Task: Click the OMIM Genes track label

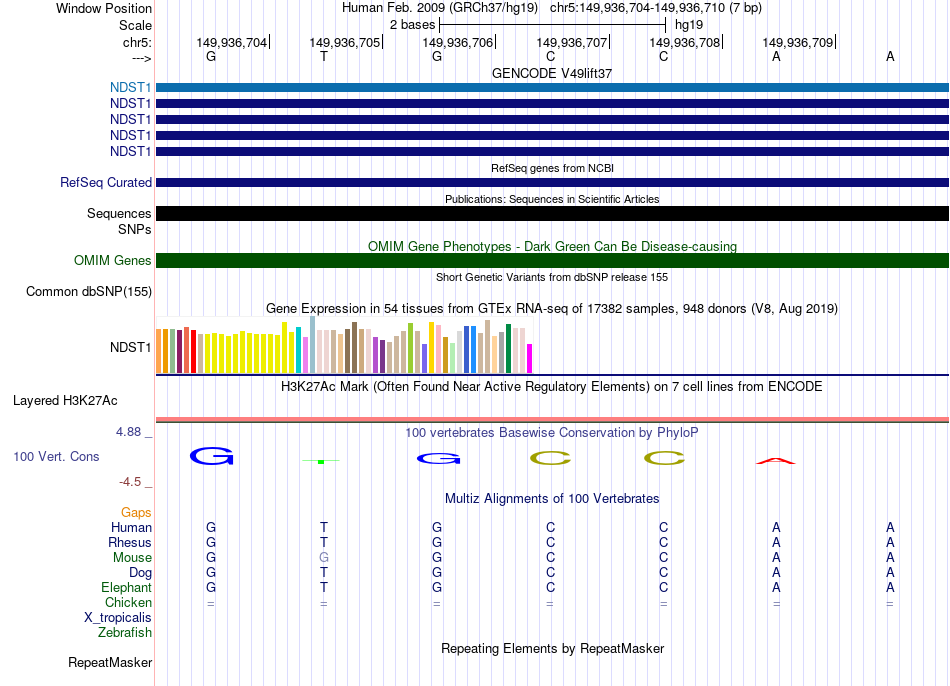Action: click(113, 261)
